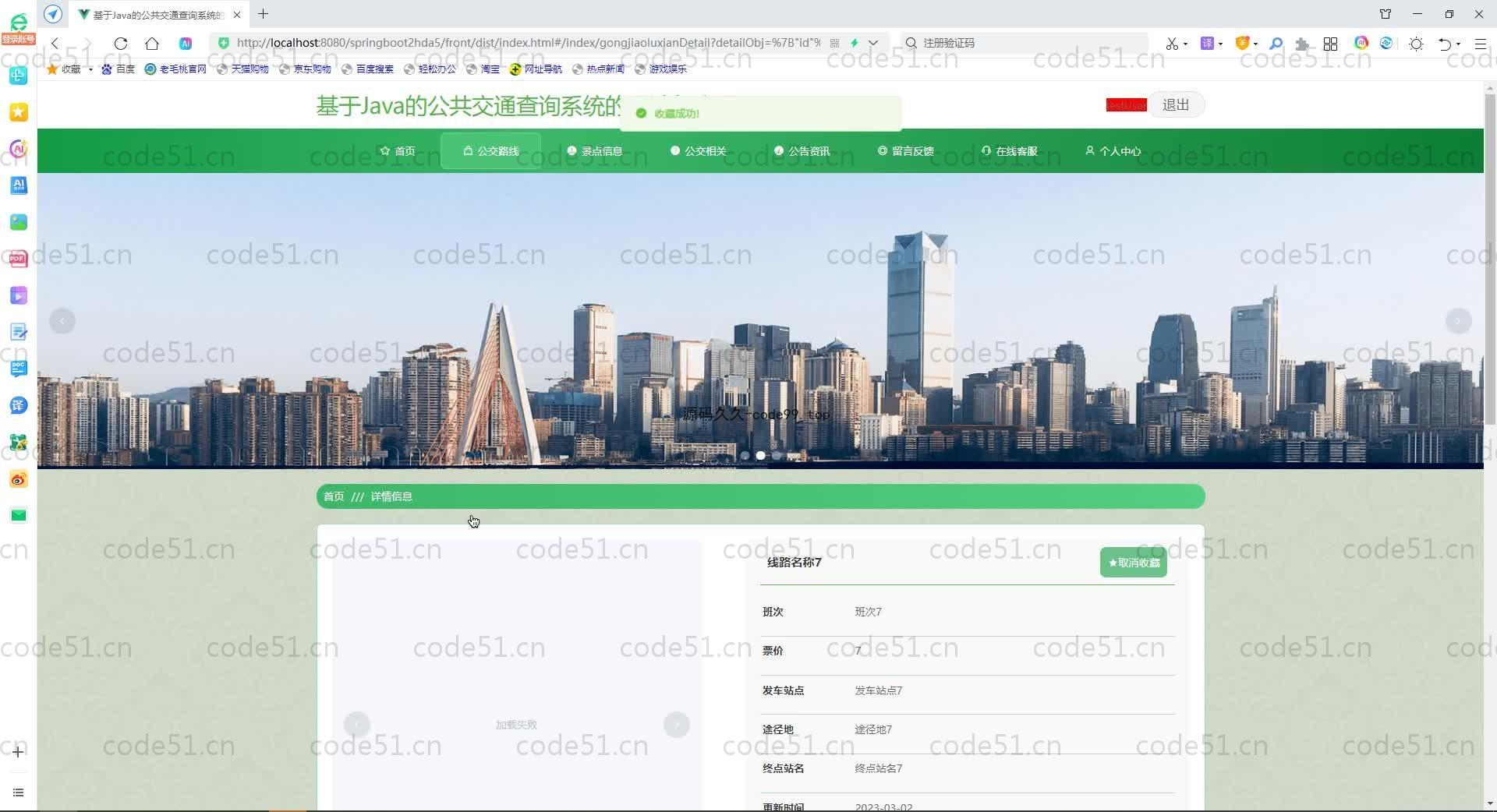The width and height of the screenshot is (1497, 812).
Task: Add a sidebar app with plus icon
Action: click(19, 752)
